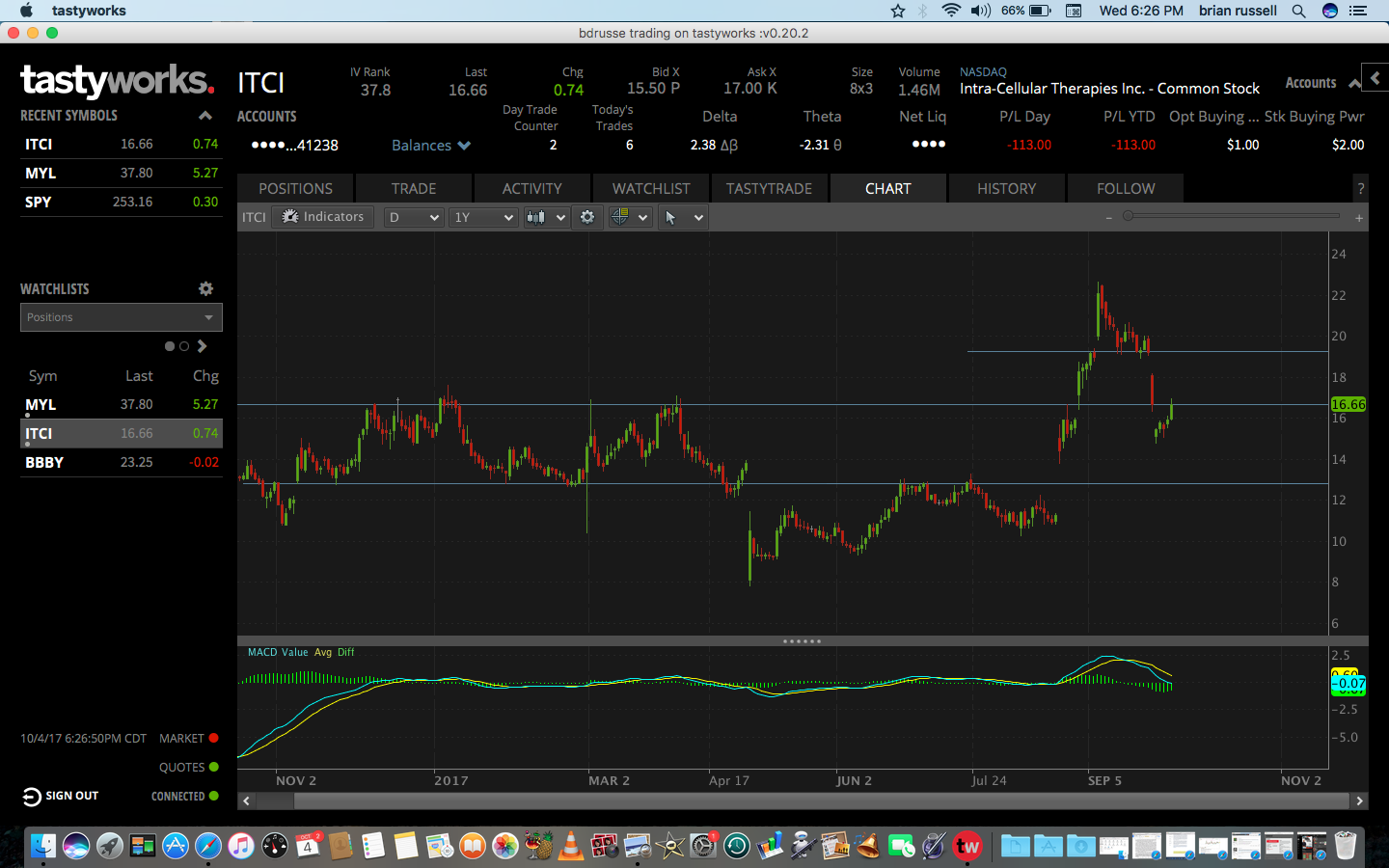Switch to the POSITIONS tab
1389x868 pixels.
[295, 189]
